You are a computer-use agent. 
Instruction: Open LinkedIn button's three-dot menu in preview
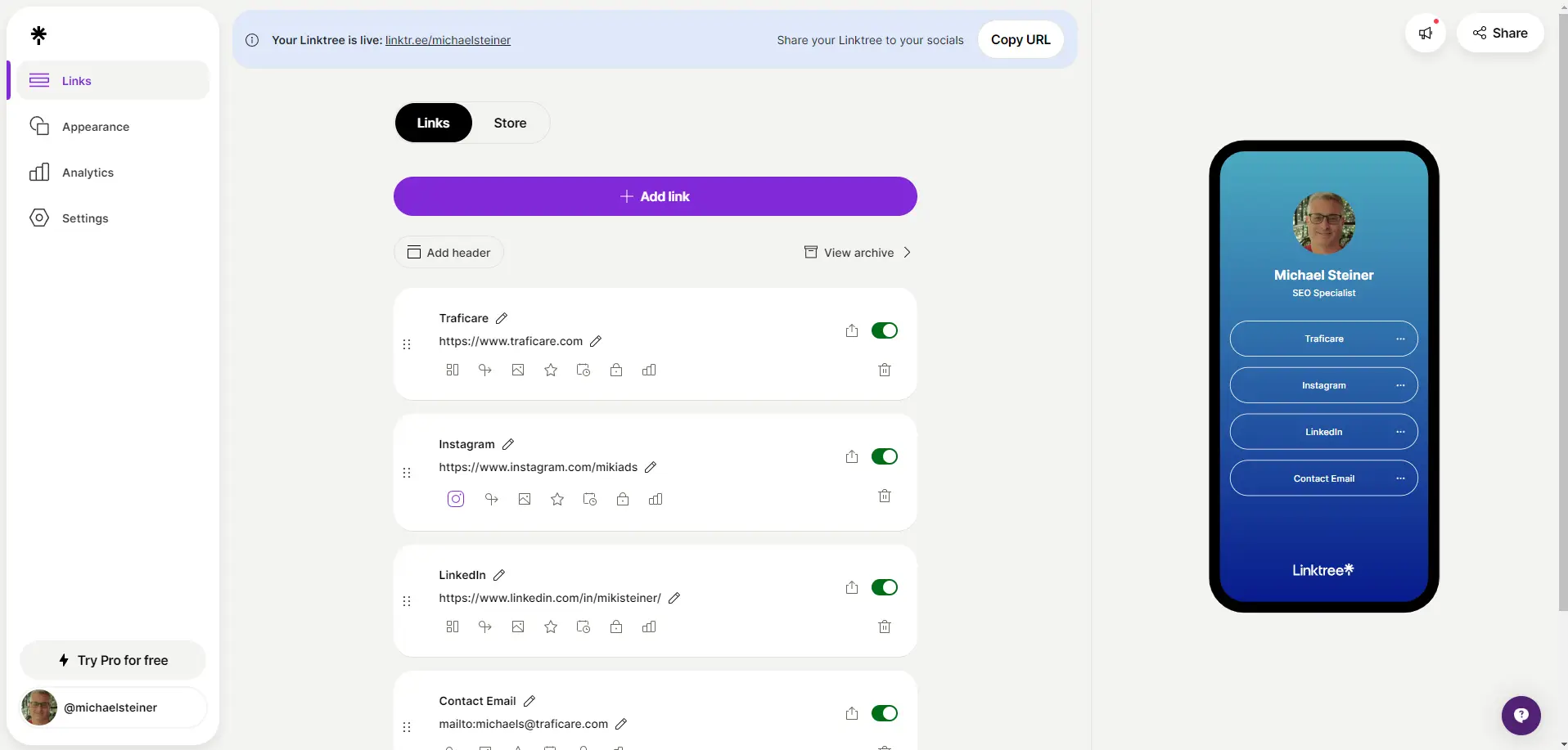coord(1400,432)
